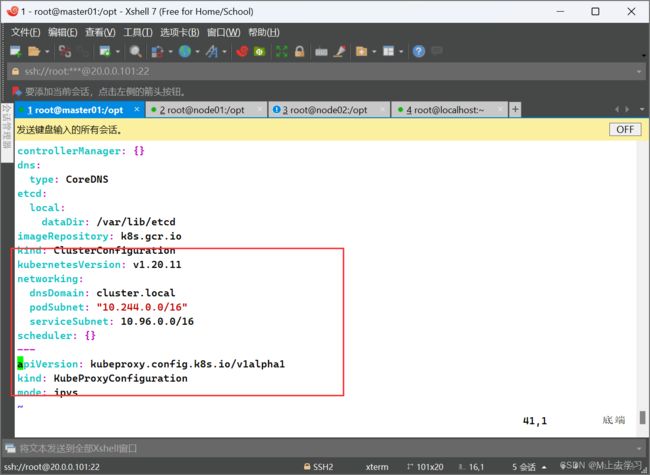Expand the Open Session dropdown arrow
This screenshot has width=650, height=475.
click(x=47, y=52)
